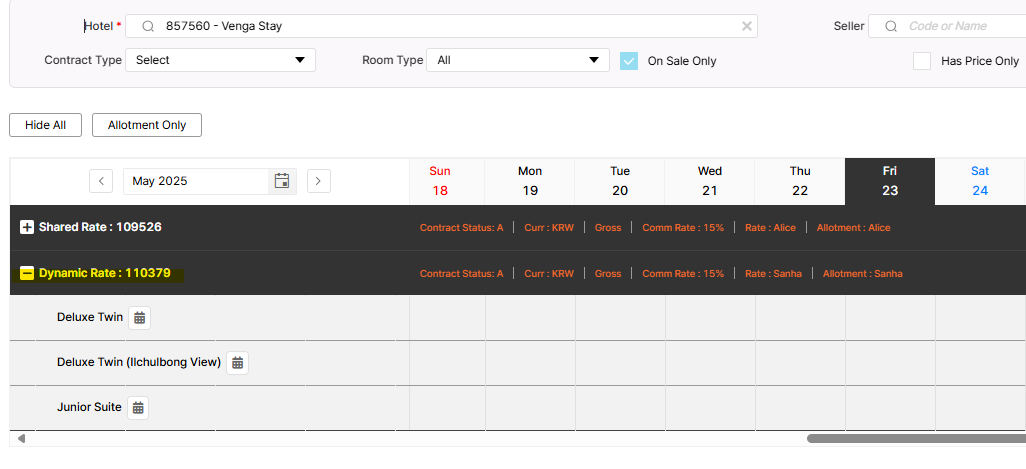Uncheck the On Sale Only checkbox
This screenshot has height=469, width=1026.
(628, 61)
